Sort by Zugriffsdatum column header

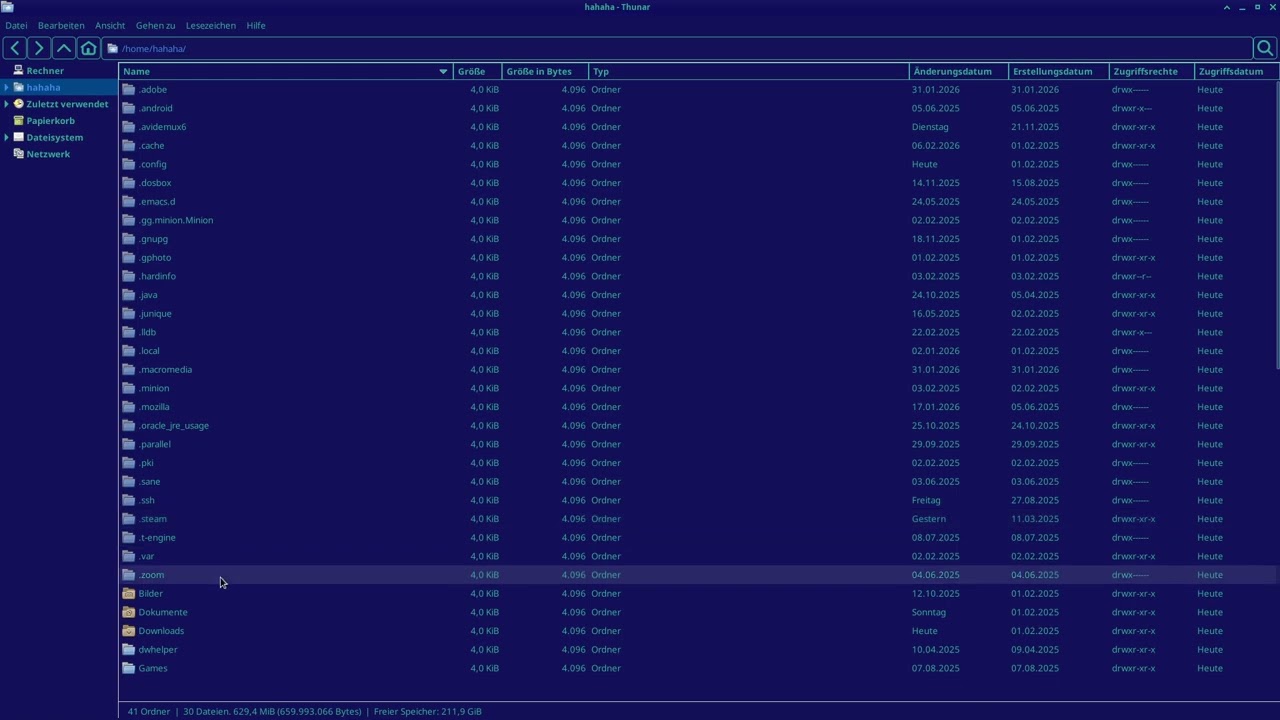pos(1236,71)
